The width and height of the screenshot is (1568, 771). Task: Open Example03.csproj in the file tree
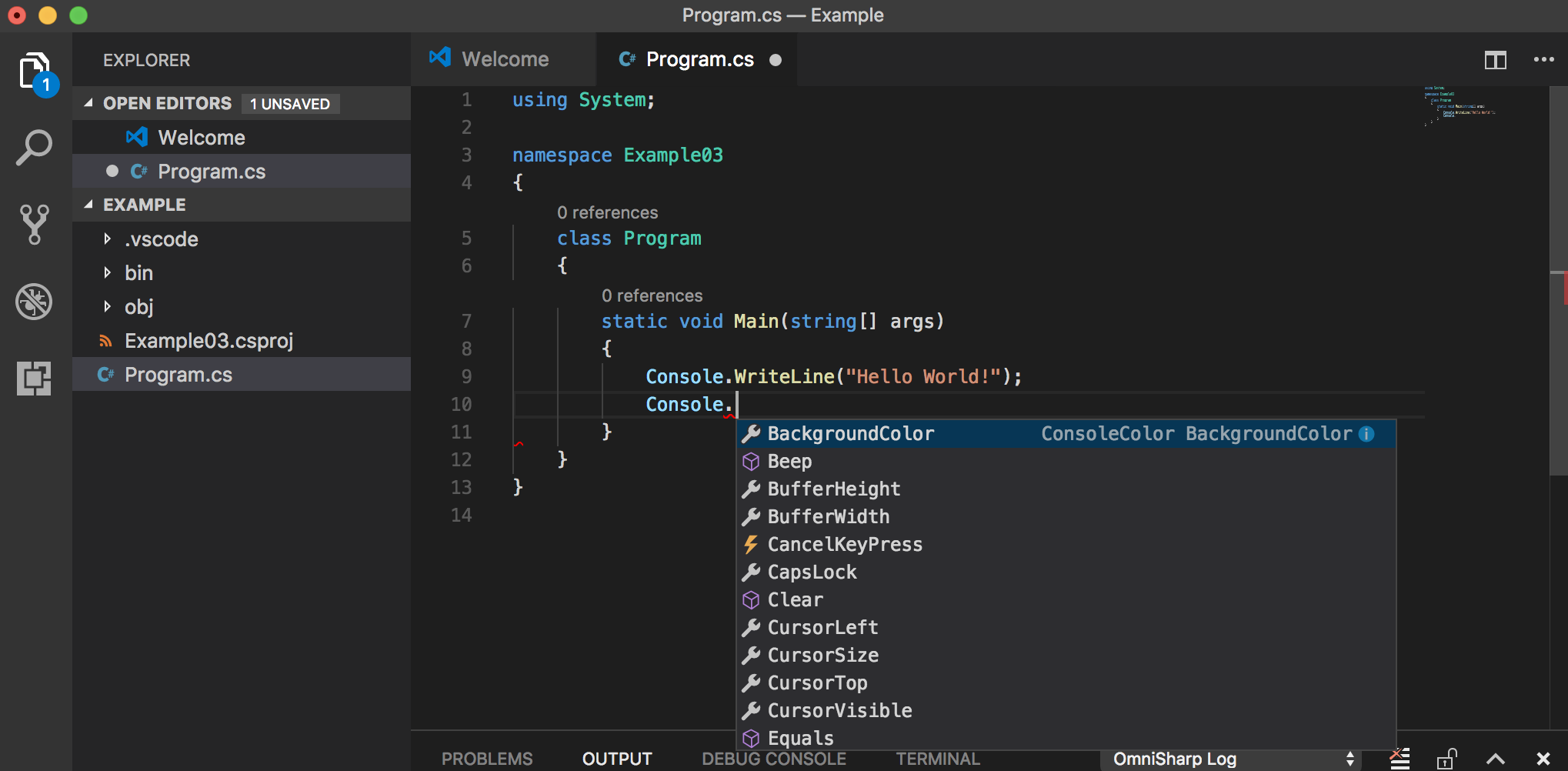point(242,341)
